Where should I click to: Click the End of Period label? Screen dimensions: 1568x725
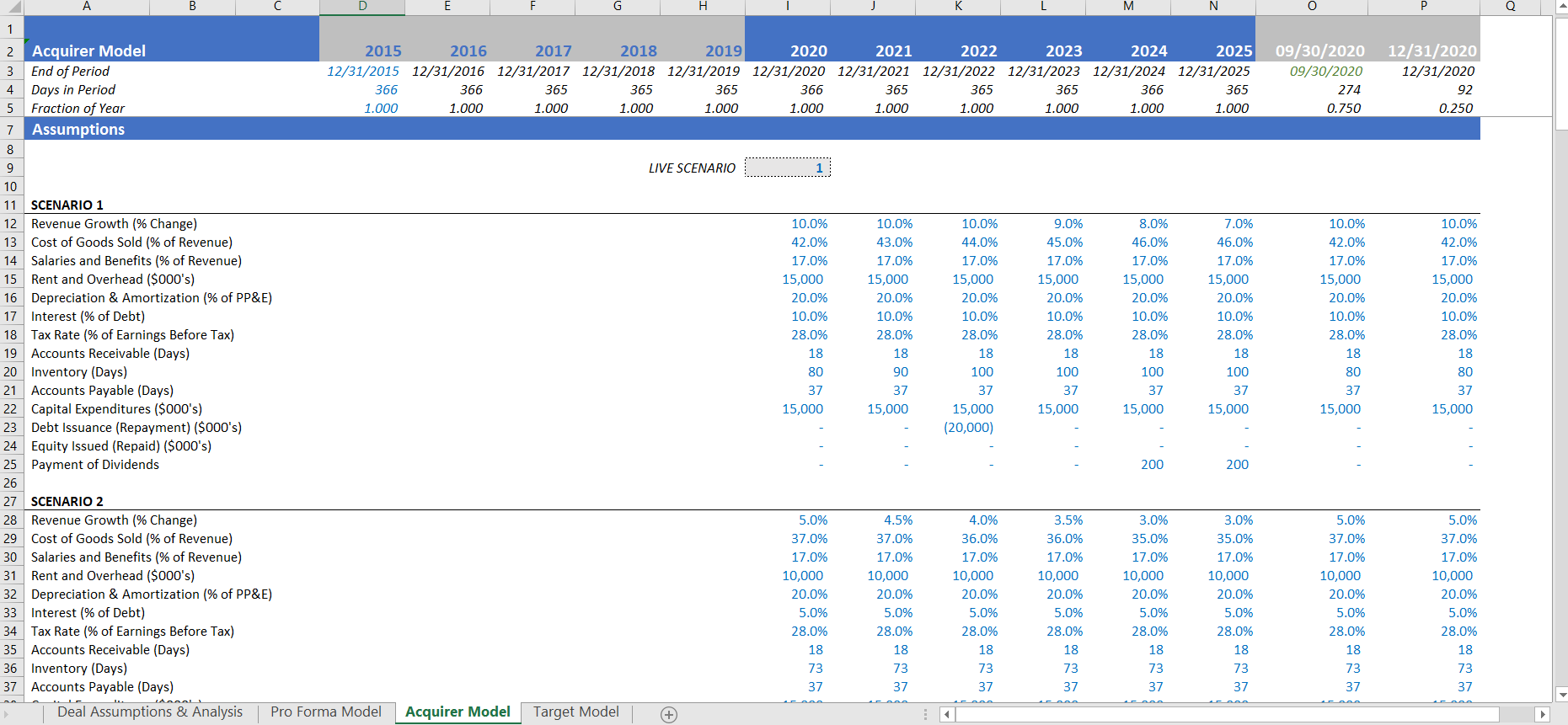[x=71, y=72]
